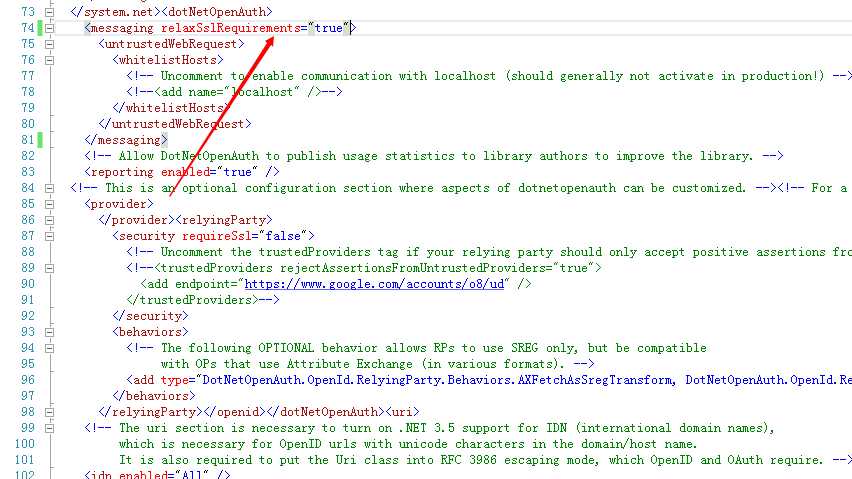Click line number 81 in the gutter
Screen dimensions: 852x479
28,140
